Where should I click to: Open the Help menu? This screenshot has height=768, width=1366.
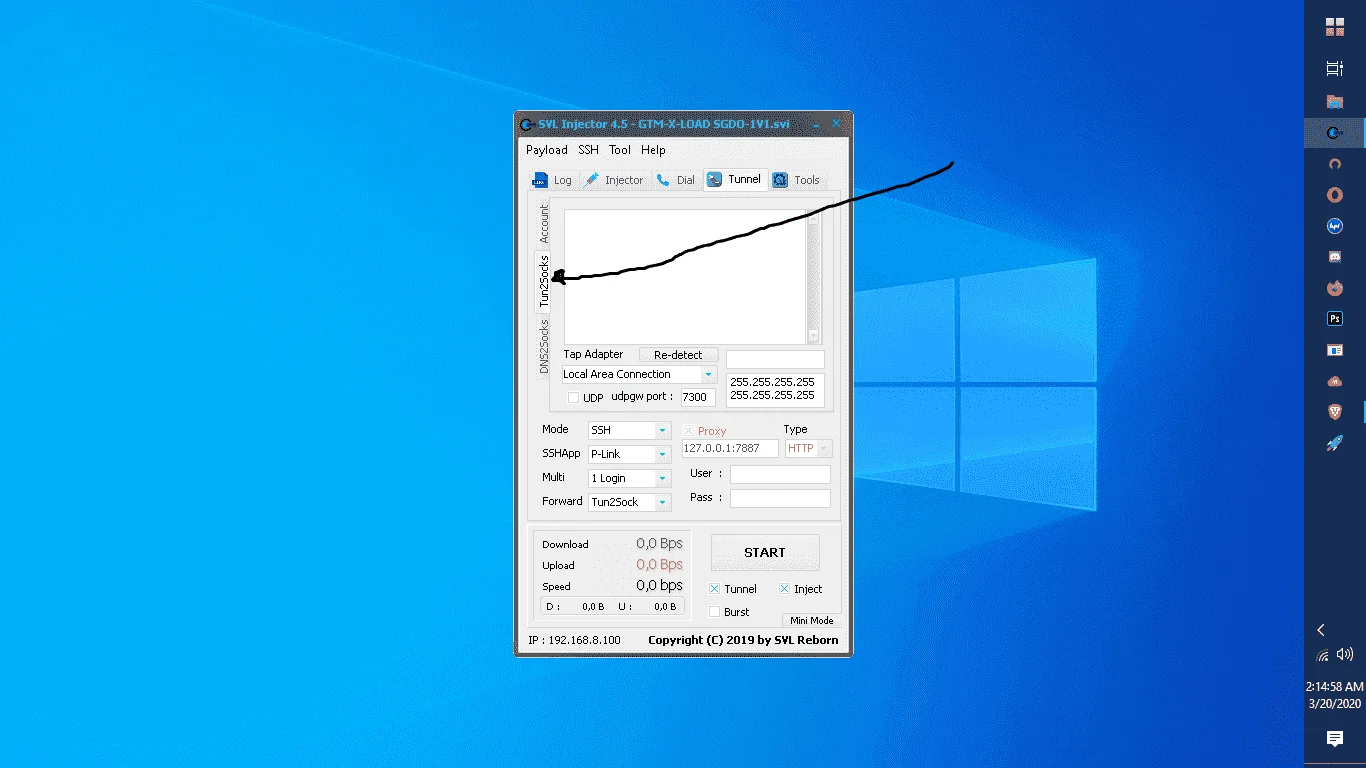click(x=653, y=150)
